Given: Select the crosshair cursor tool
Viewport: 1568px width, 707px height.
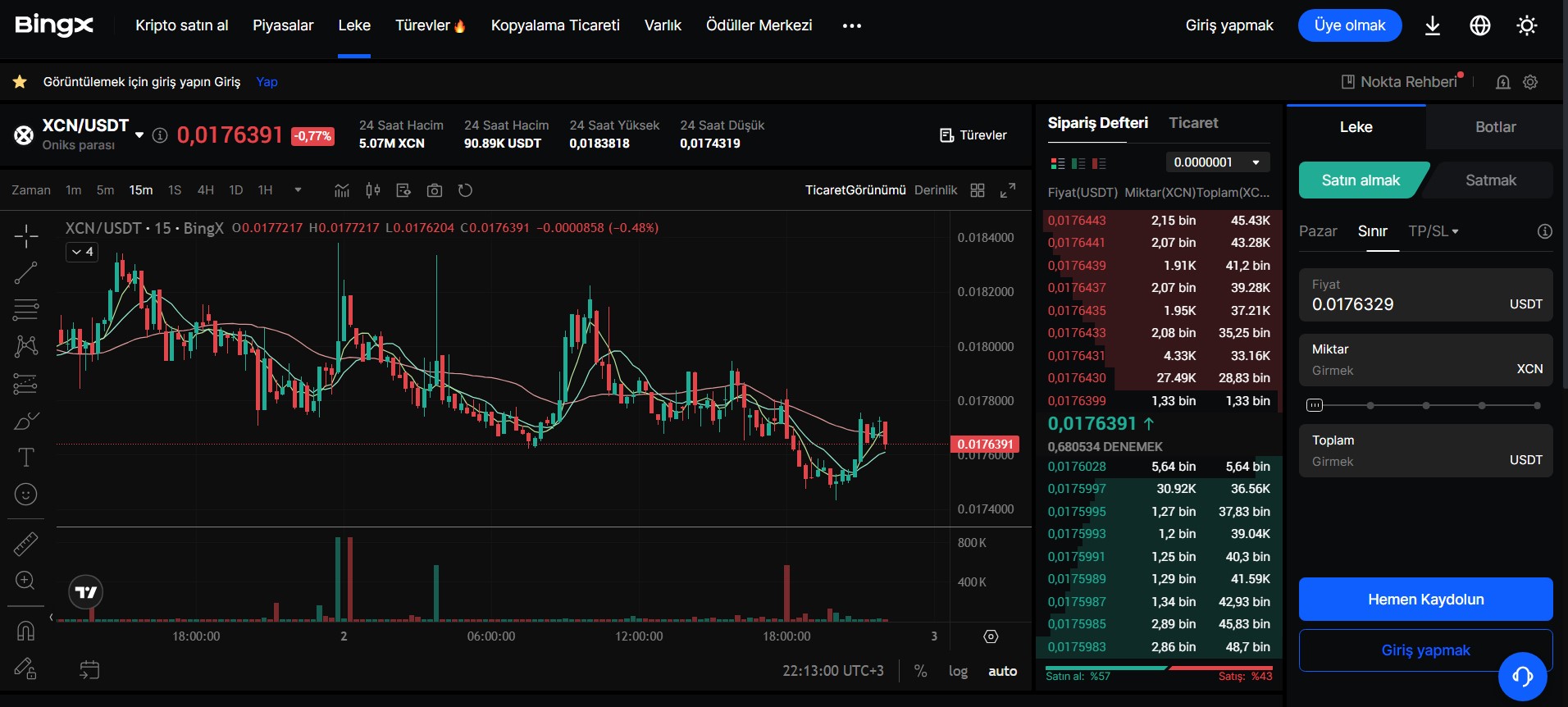Looking at the screenshot, I should click(x=26, y=236).
